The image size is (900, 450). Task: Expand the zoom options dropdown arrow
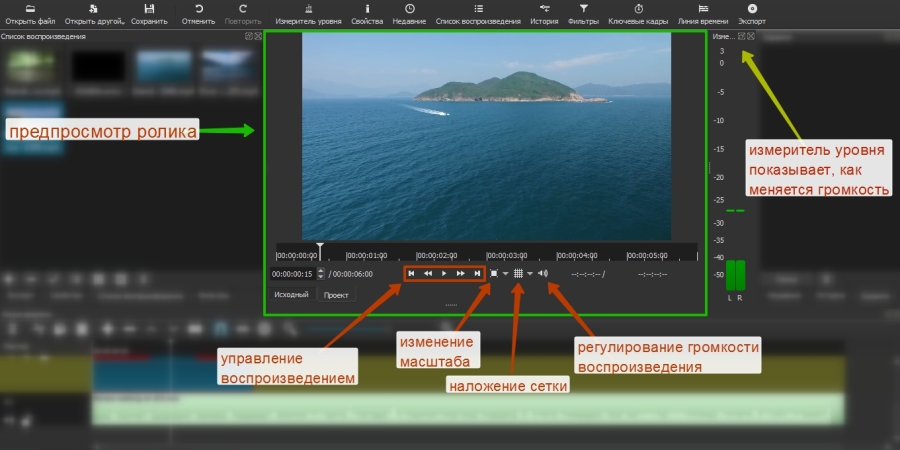point(506,273)
